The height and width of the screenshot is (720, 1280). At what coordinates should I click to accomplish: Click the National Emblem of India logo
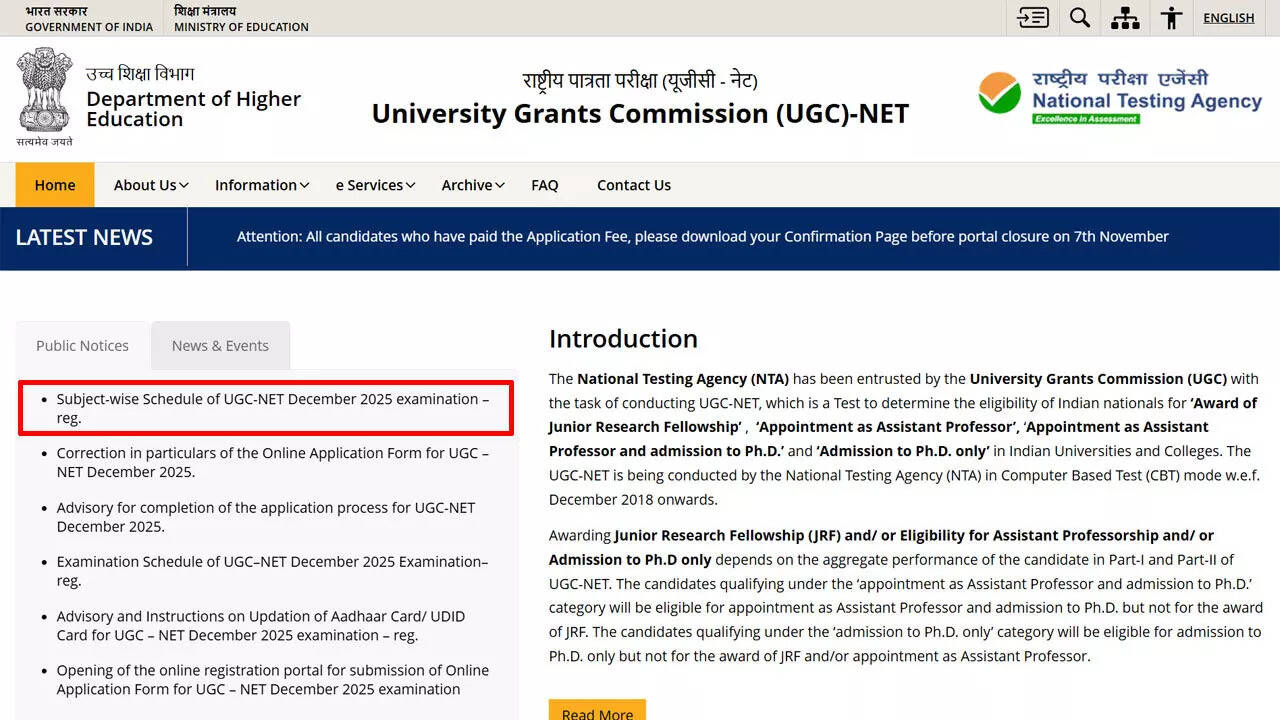[44, 92]
